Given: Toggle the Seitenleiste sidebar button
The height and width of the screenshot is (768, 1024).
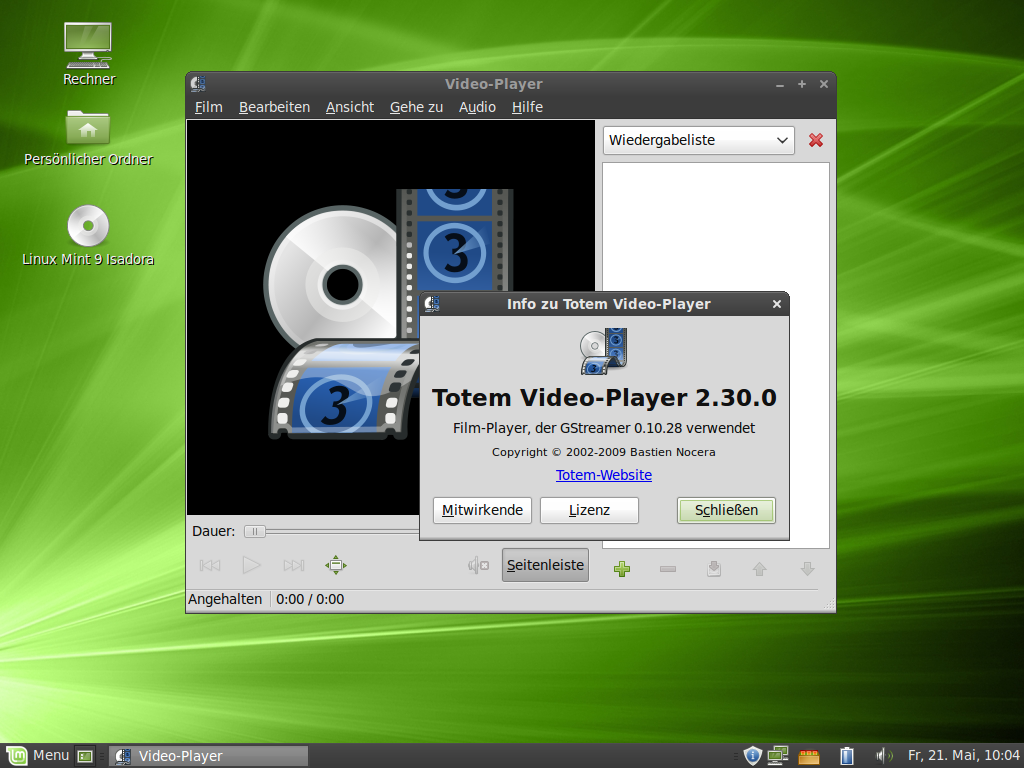Looking at the screenshot, I should [545, 565].
